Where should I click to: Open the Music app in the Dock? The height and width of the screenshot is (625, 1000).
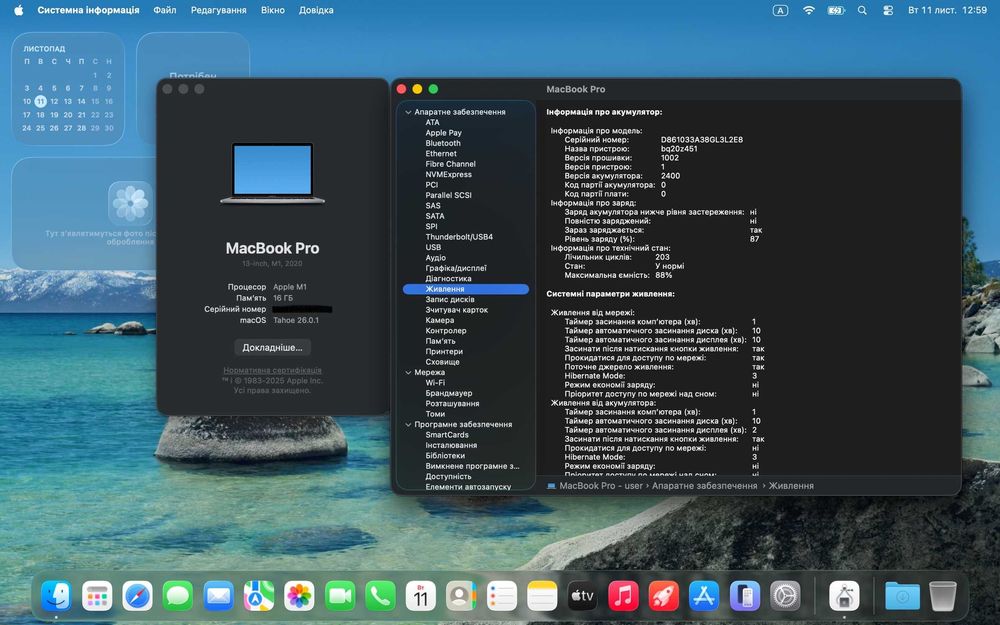tap(623, 596)
